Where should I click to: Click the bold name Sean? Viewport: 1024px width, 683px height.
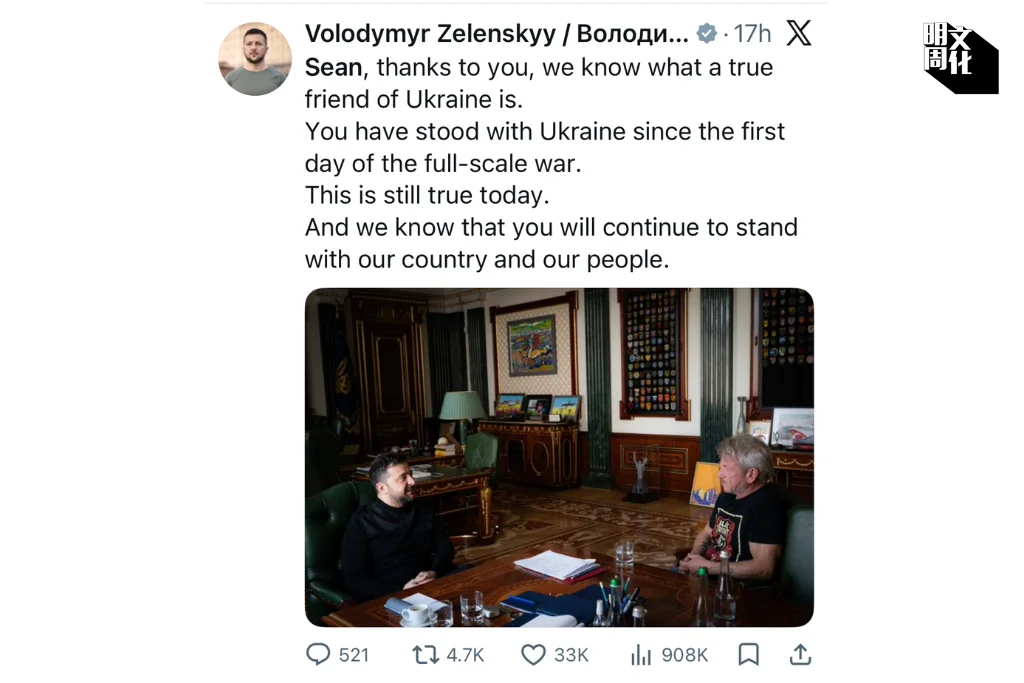point(334,67)
